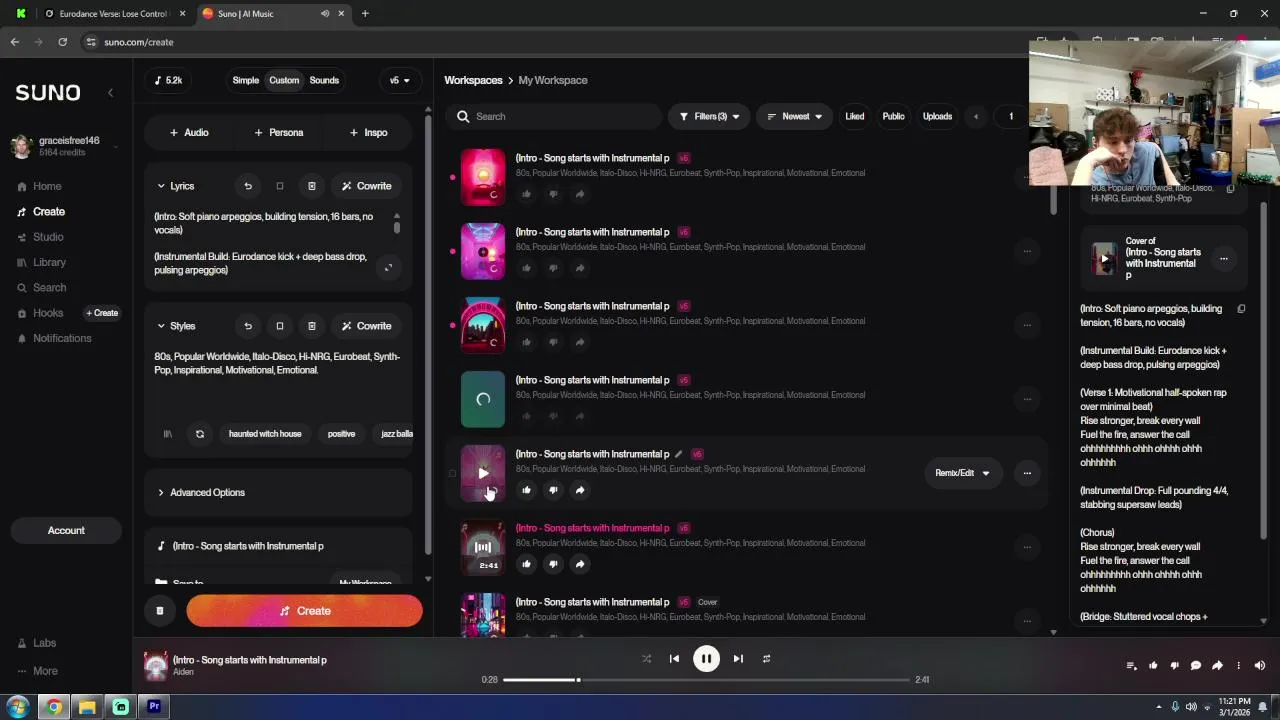The image size is (1280, 720).
Task: Edit title of fifth song via pencil
Action: click(x=678, y=454)
